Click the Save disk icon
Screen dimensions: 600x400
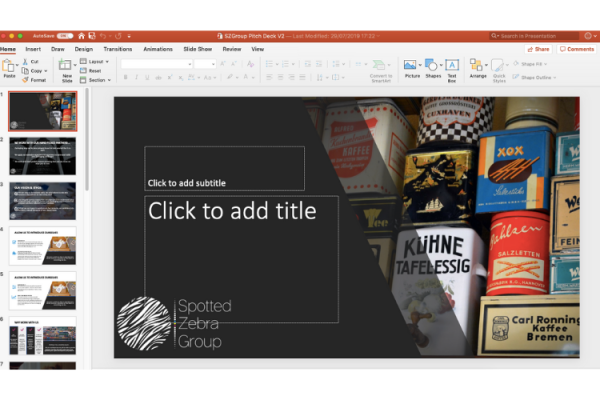pos(92,36)
